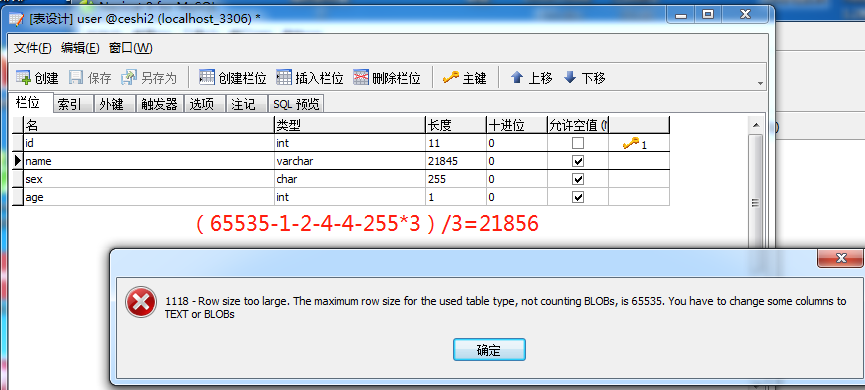Switch to the 触发器 tab
This screenshot has width=865, height=390.
159,104
